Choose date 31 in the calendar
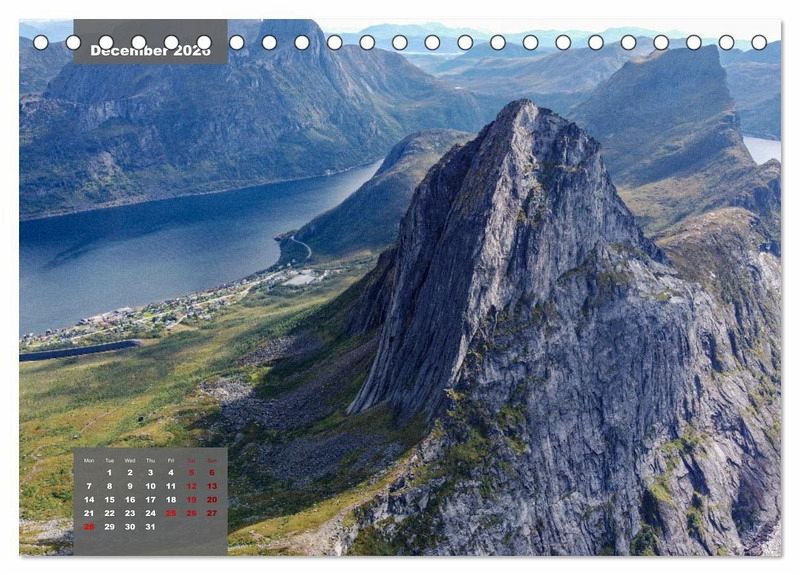800x575 pixels. [150, 527]
